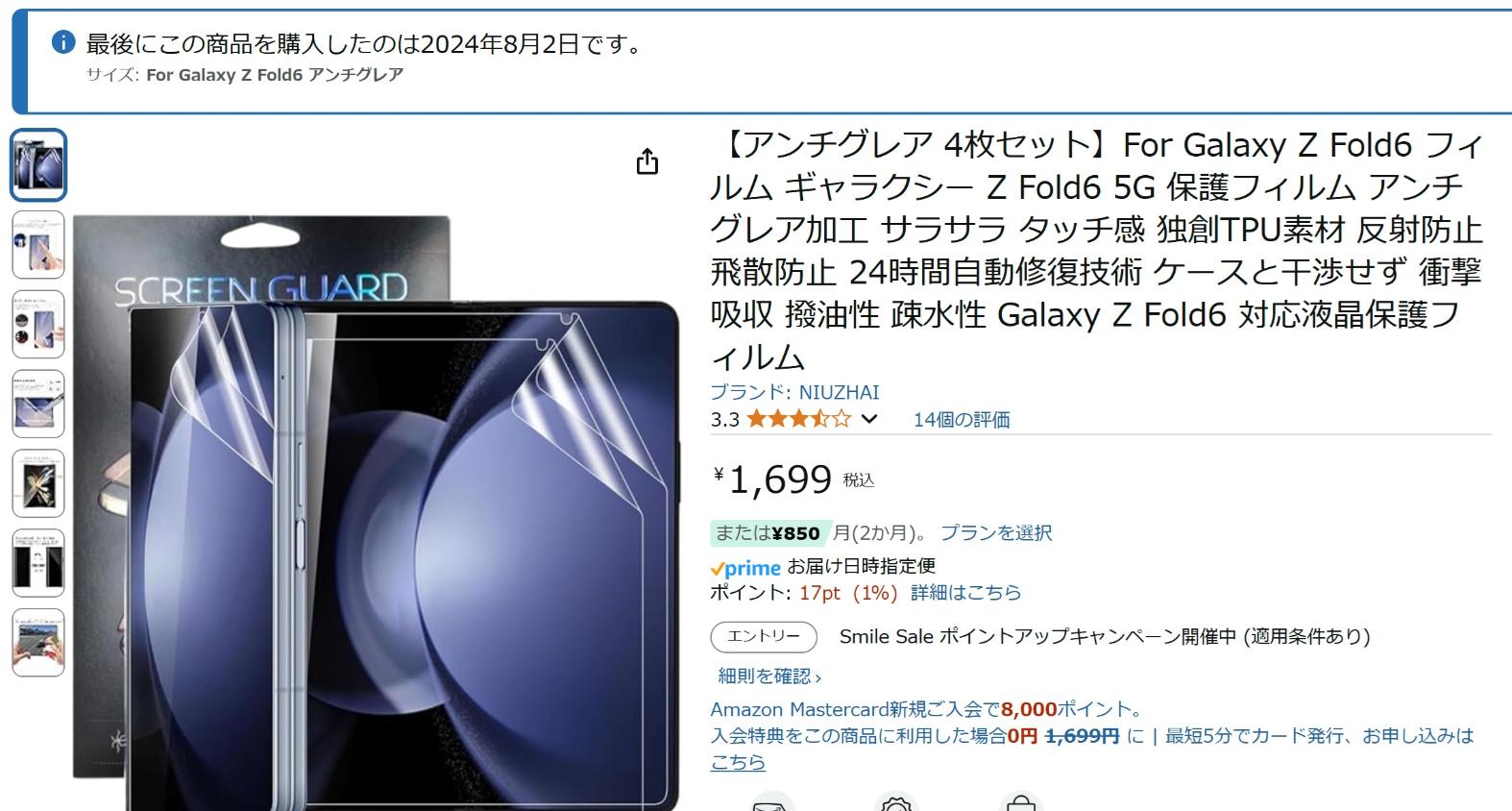The width and height of the screenshot is (1512, 811).
Task: Open the 14個の評価 reviews link
Action: (962, 419)
